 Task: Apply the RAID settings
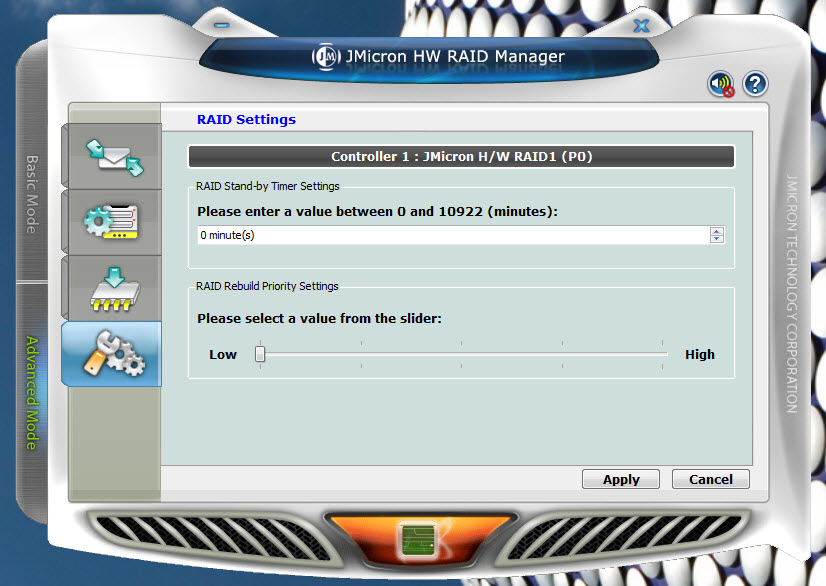(621, 480)
